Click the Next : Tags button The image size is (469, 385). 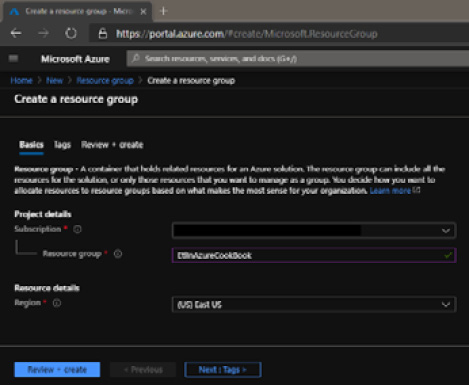223,370
